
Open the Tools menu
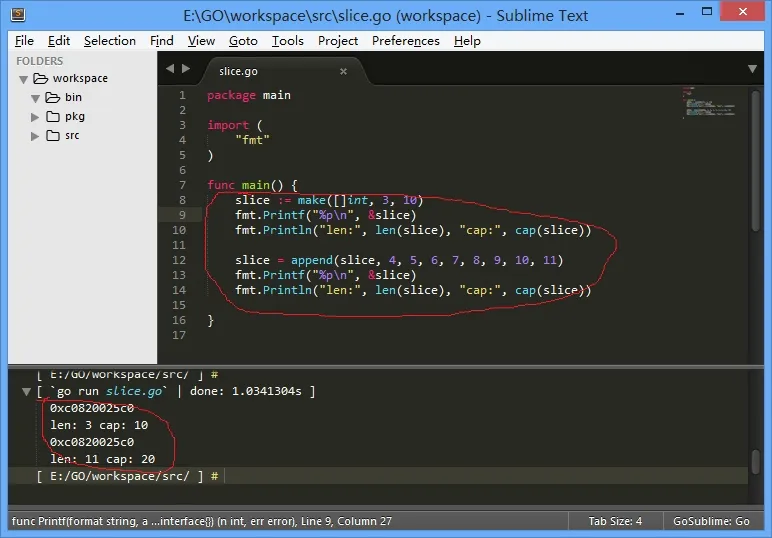click(288, 41)
